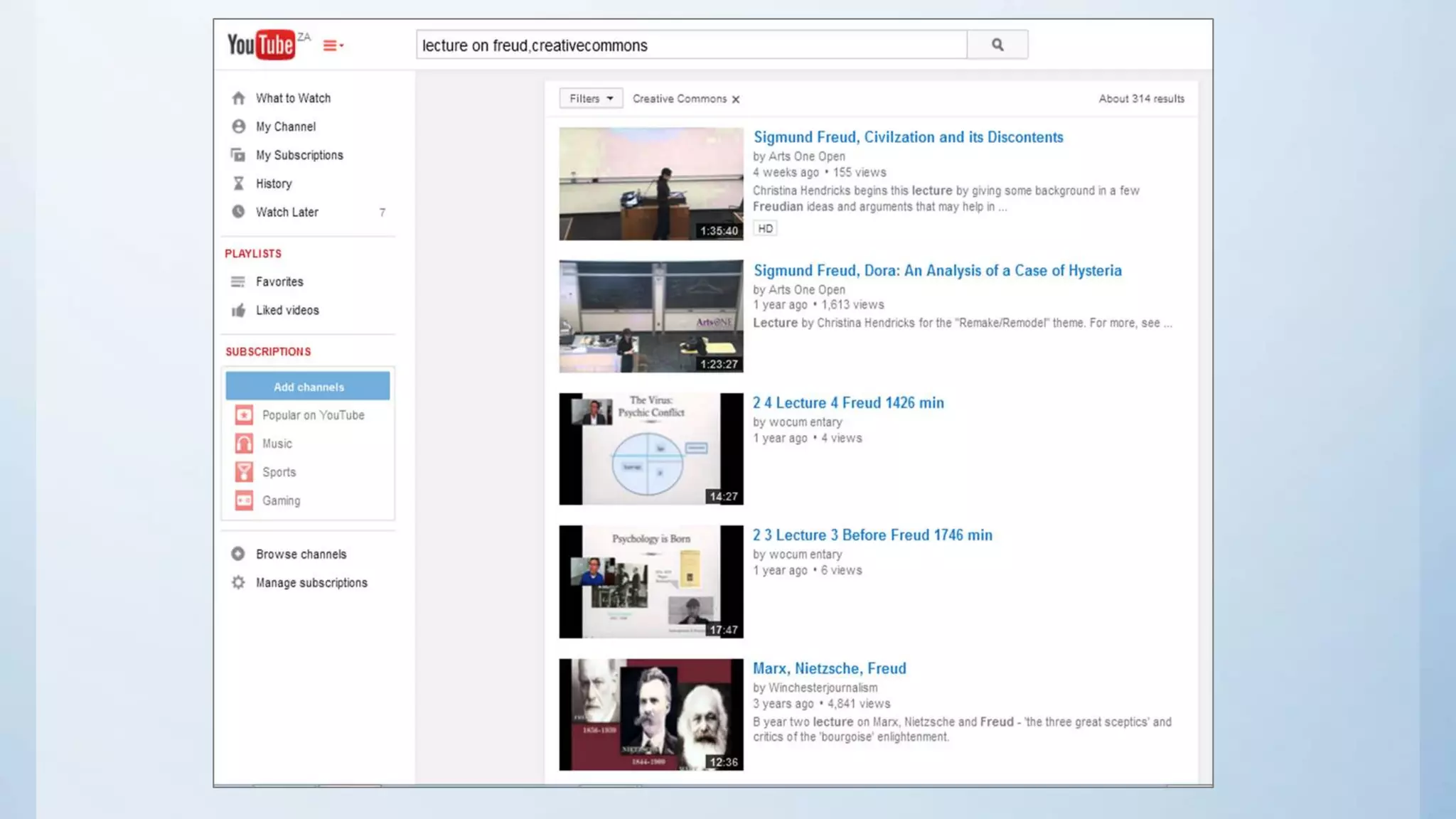The height and width of the screenshot is (819, 1456).
Task: Open the Gaming channel icon
Action: point(244,500)
